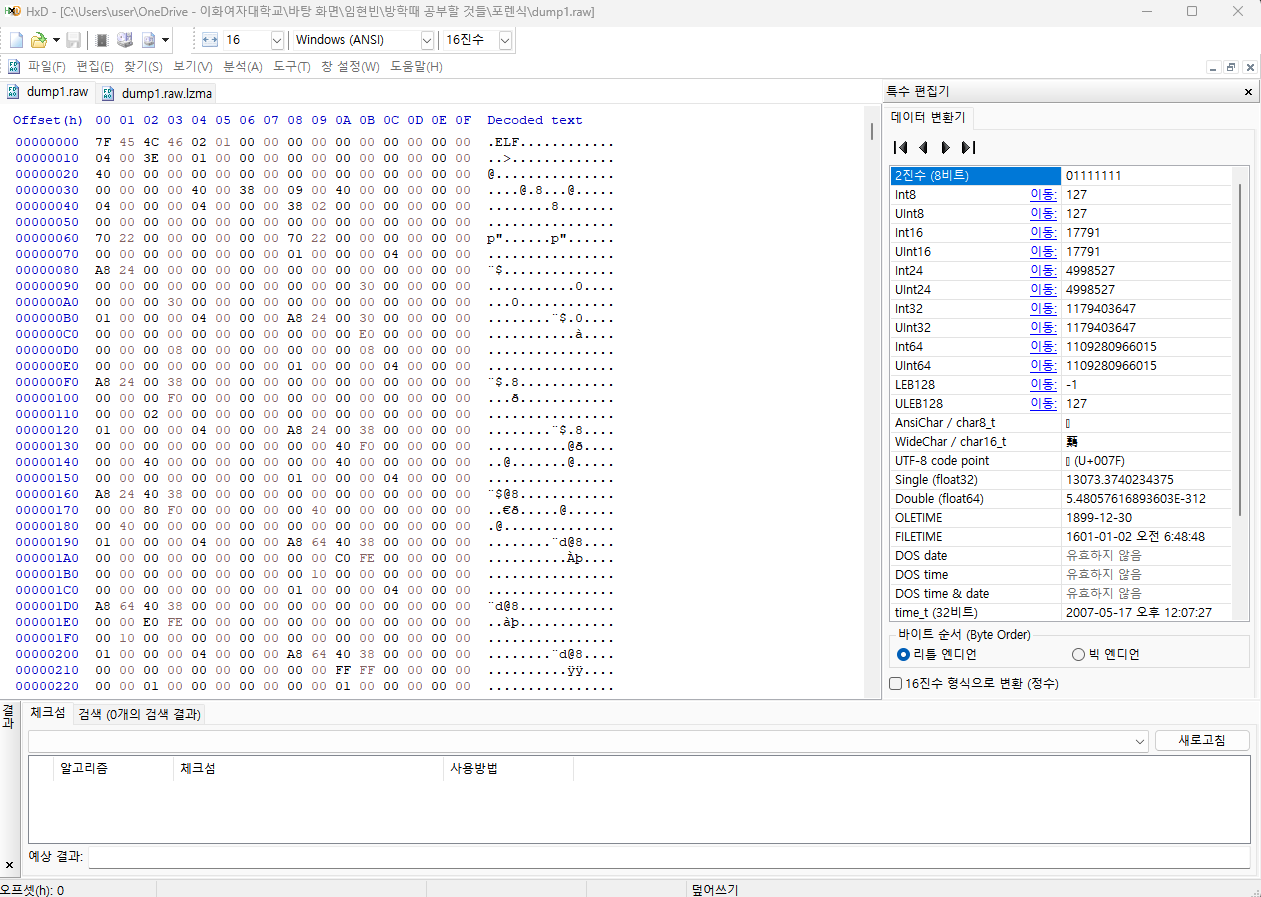
Task: Open the 창 설정(W) menu
Action: [350, 67]
